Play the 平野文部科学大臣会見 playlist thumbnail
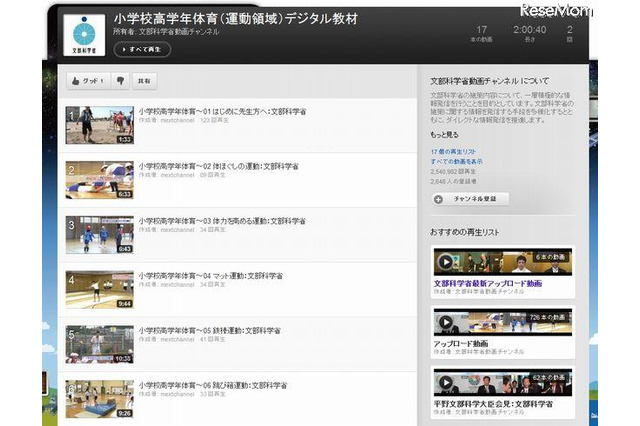The height and width of the screenshot is (426, 640). tap(503, 382)
